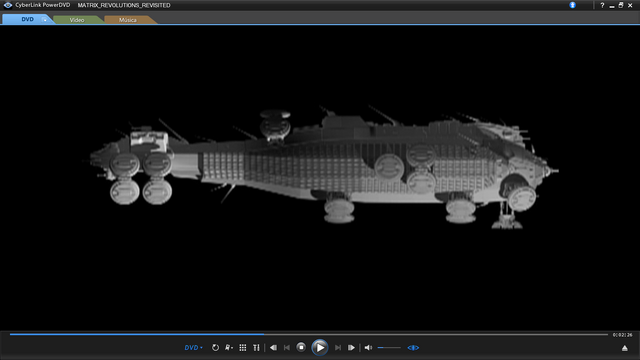Click the CyberLink PowerDVD logo icon
640x360 pixels.
[x=8, y=5]
